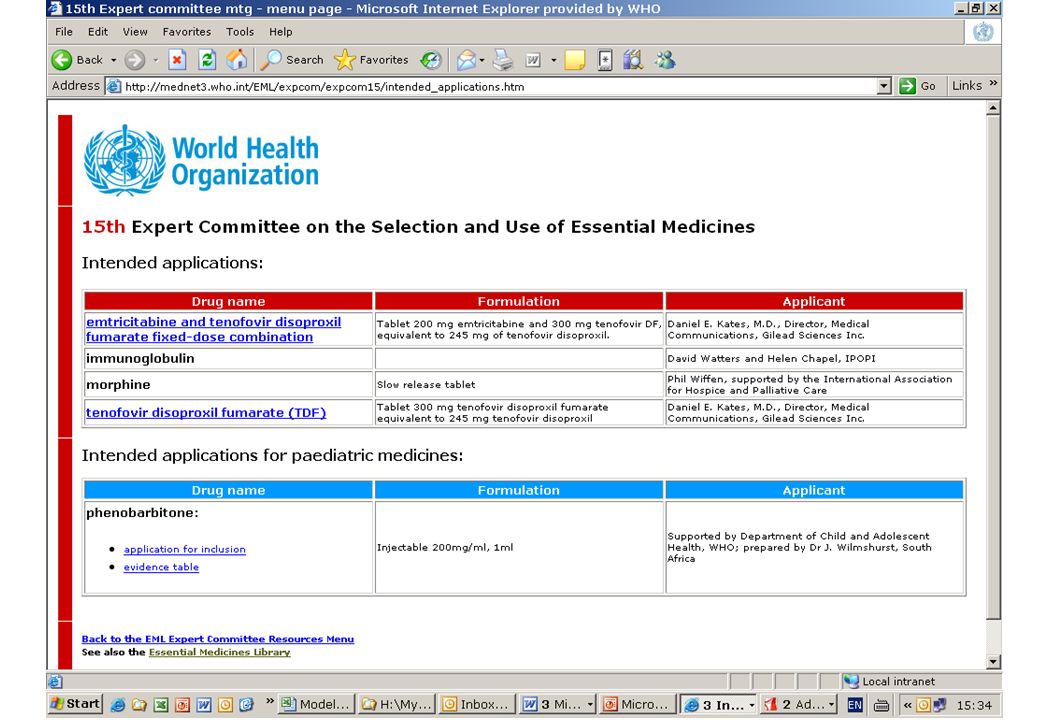Open the Search pane in toolbar
1040x720 pixels.
point(292,60)
